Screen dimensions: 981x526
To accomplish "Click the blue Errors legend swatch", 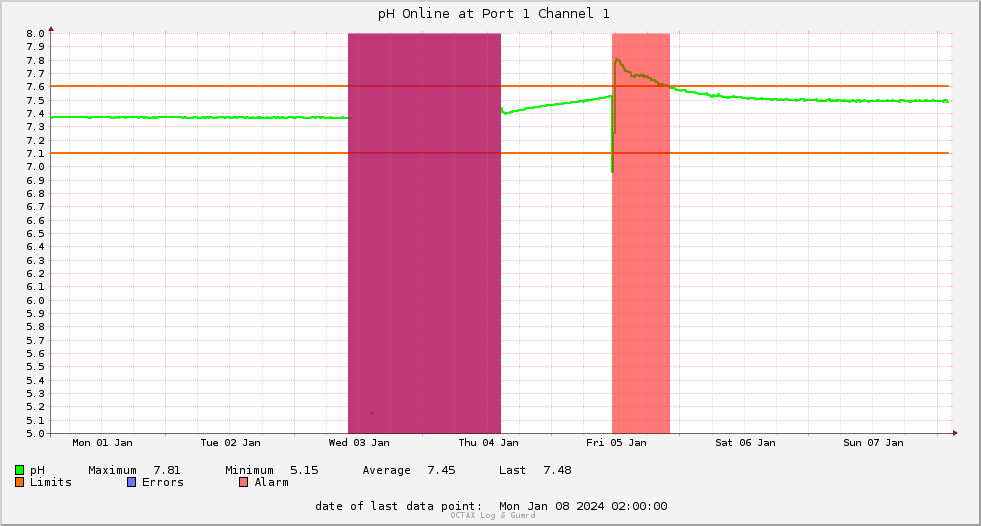I will 131,482.
